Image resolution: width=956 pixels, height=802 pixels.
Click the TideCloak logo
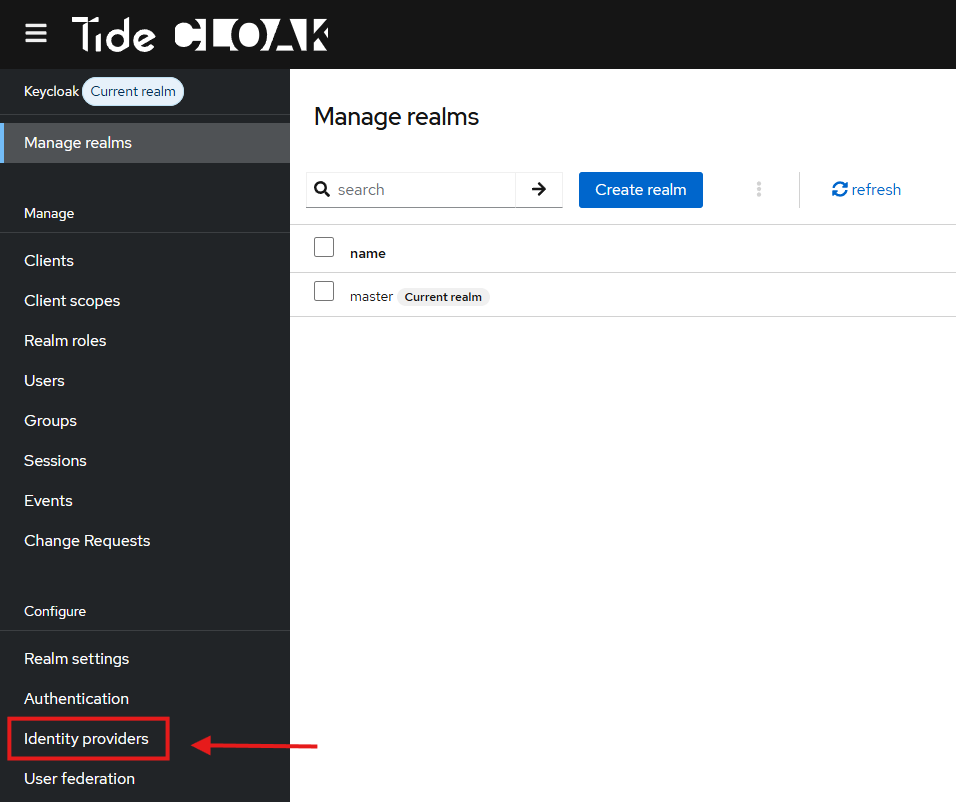200,34
